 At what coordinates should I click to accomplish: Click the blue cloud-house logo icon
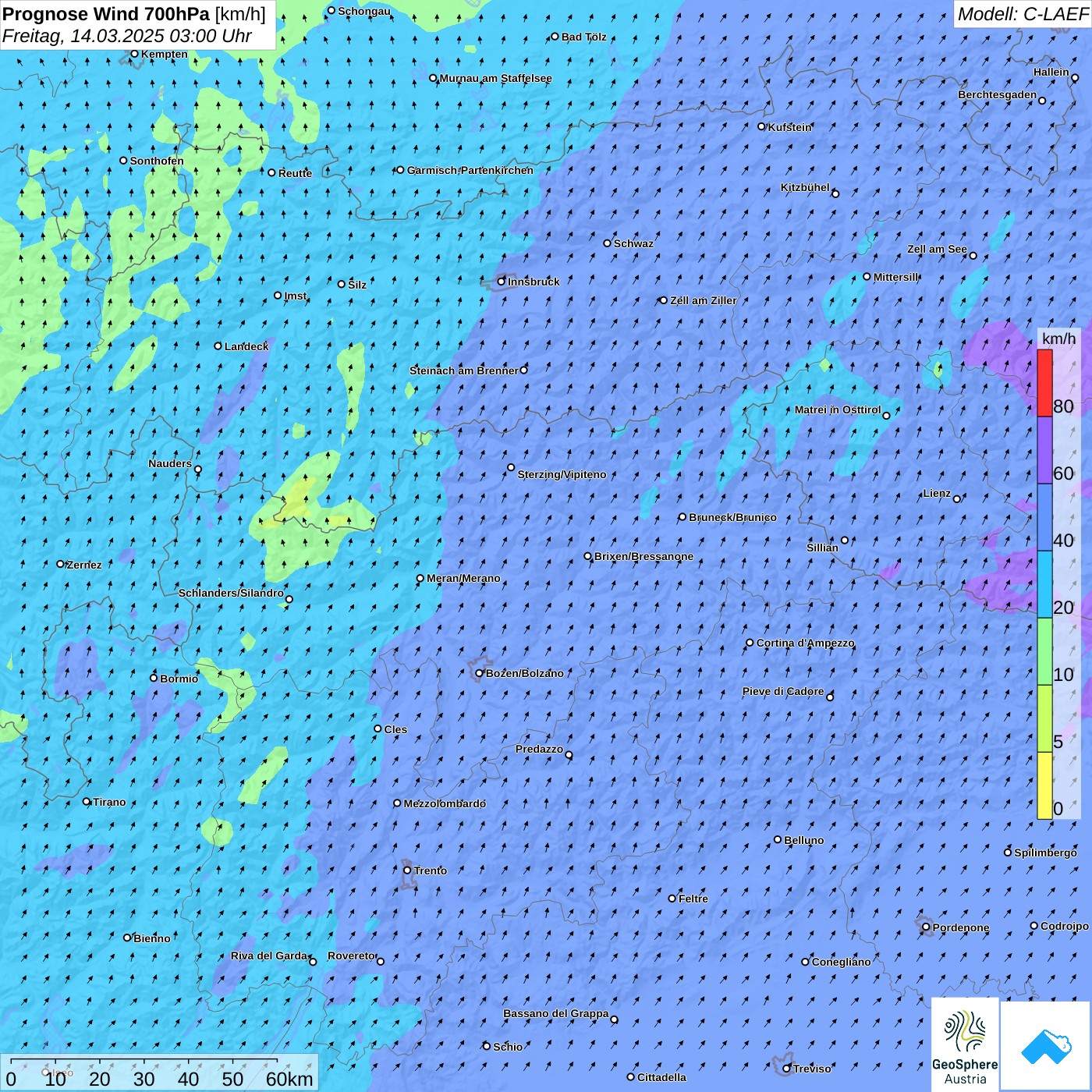[x=1045, y=1045]
